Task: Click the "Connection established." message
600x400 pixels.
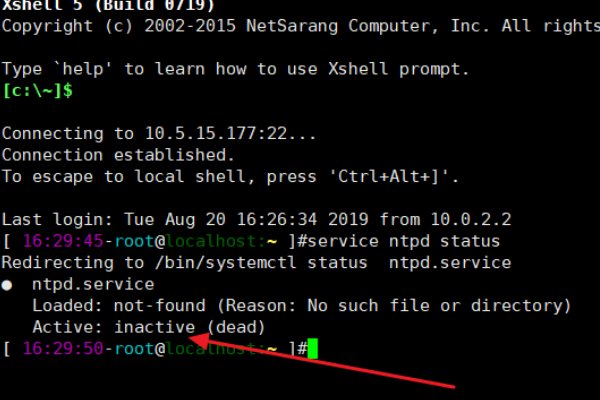Action: (x=118, y=155)
